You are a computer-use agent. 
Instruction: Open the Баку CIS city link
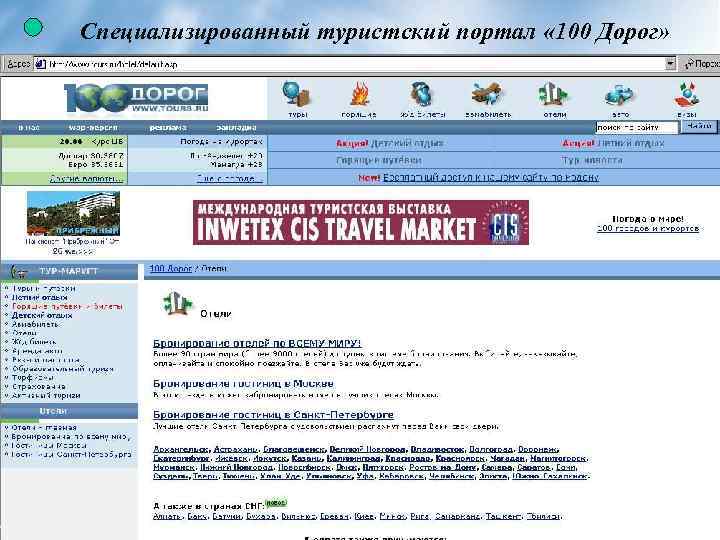pos(197,516)
